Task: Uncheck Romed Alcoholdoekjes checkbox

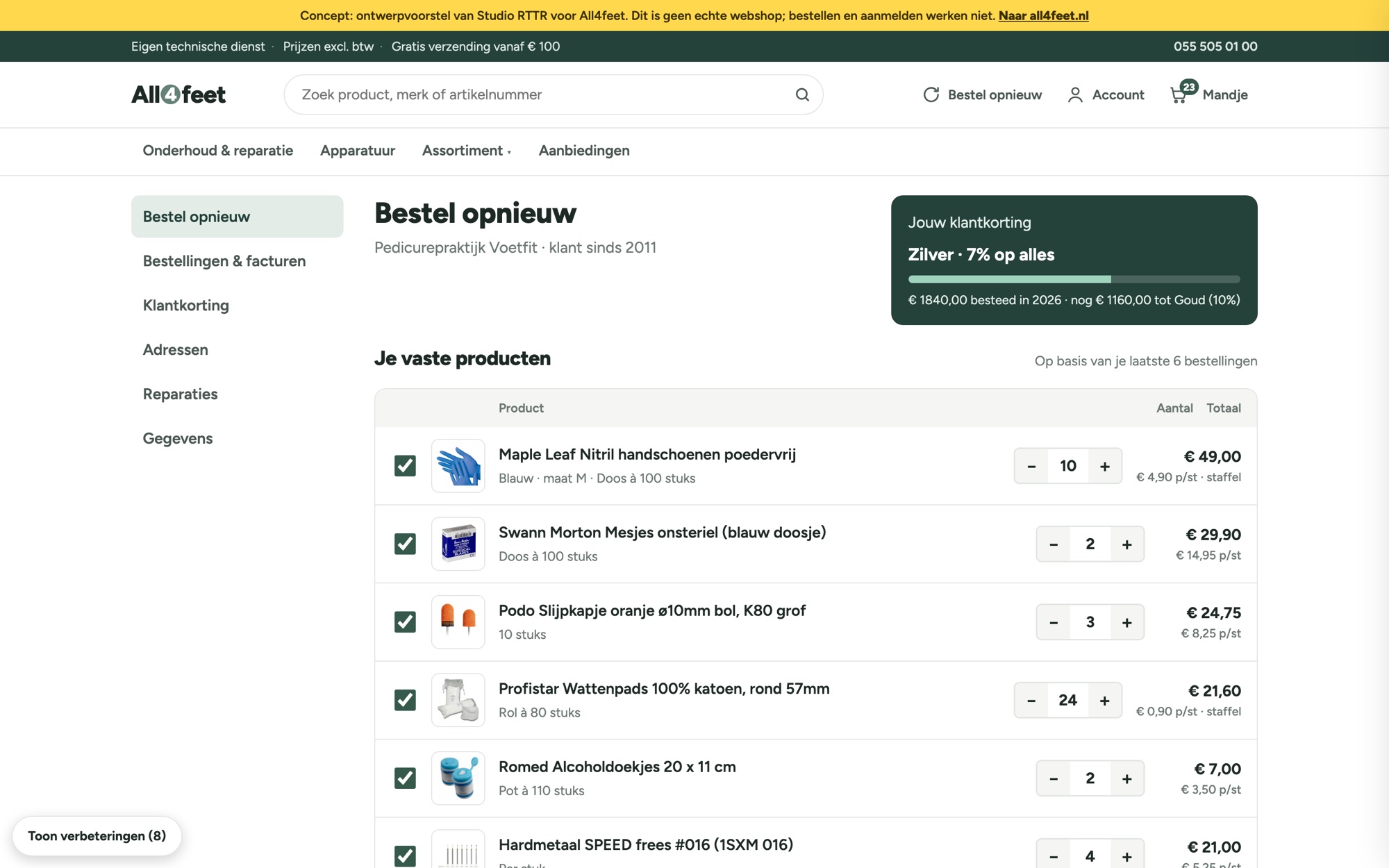Action: (405, 778)
